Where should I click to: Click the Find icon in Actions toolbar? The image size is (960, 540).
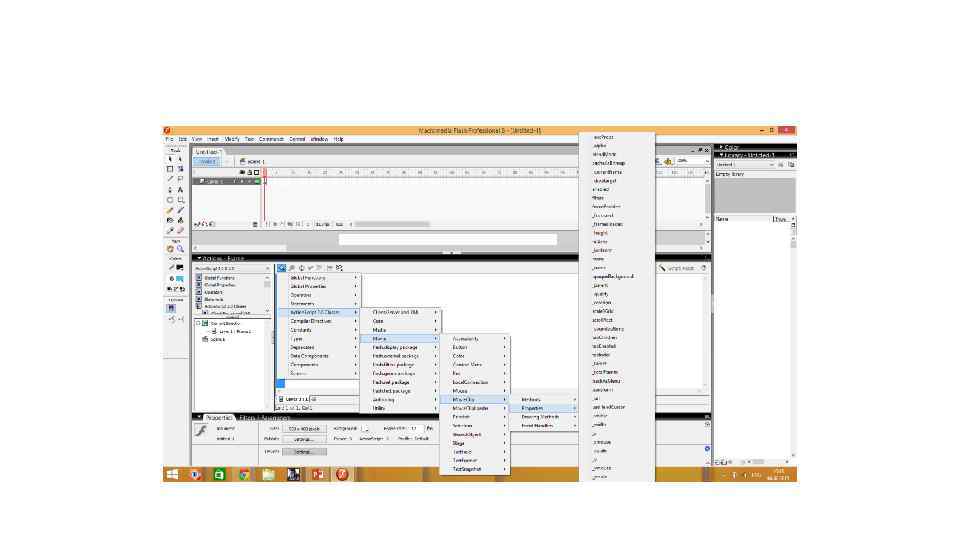click(292, 268)
